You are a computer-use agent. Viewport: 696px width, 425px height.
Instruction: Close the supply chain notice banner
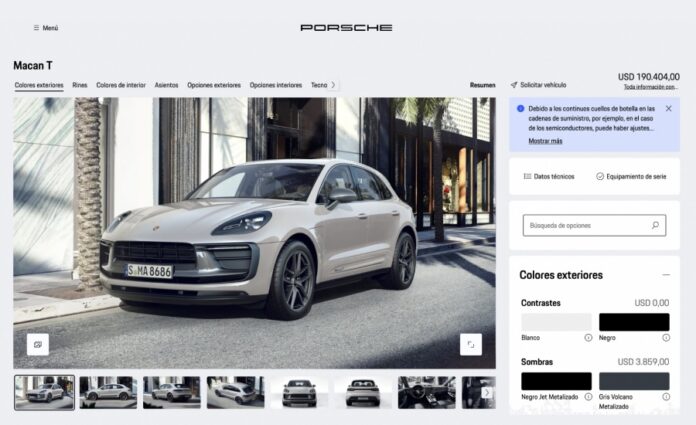point(668,108)
